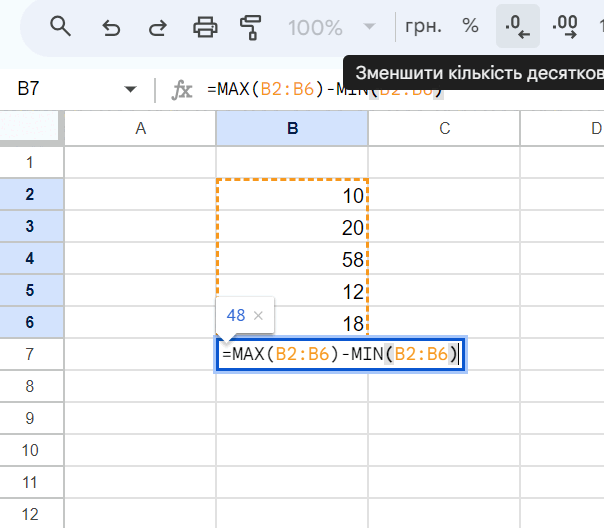Image resolution: width=604 pixels, height=528 pixels.
Task: Open the 100% zoom dropdown
Action: tap(331, 27)
